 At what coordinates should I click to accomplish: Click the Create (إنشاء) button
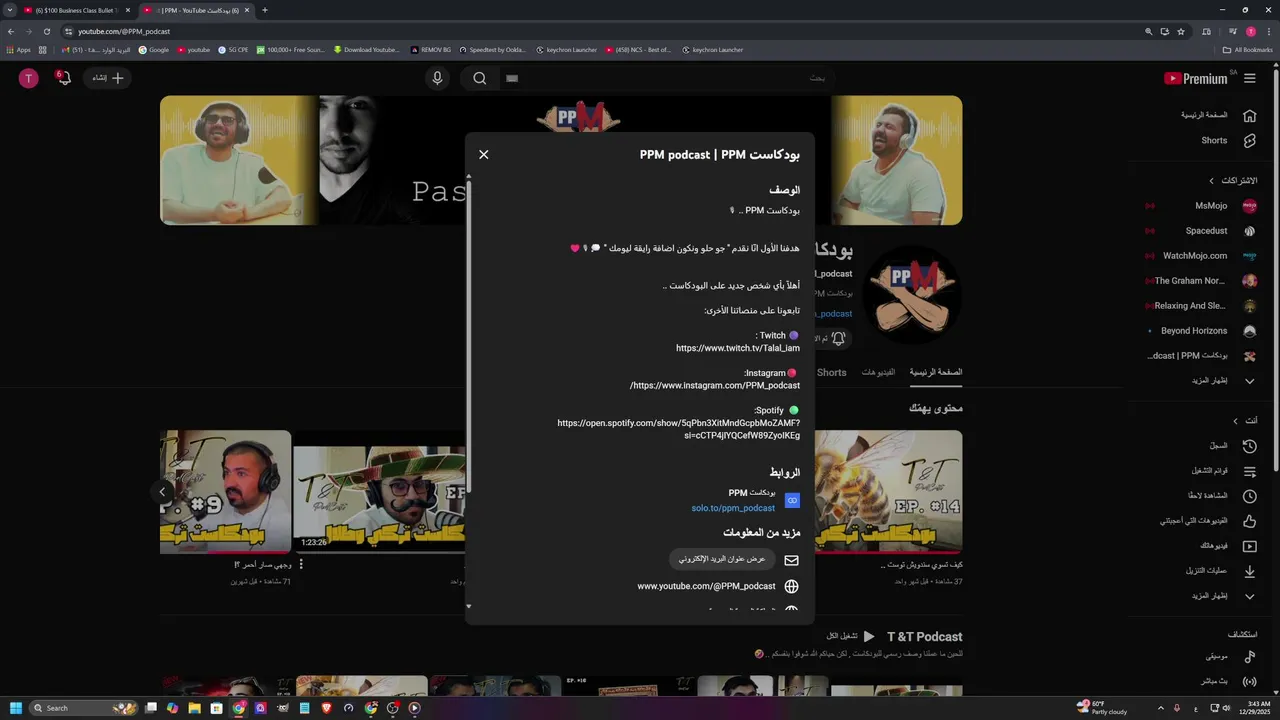pos(108,78)
